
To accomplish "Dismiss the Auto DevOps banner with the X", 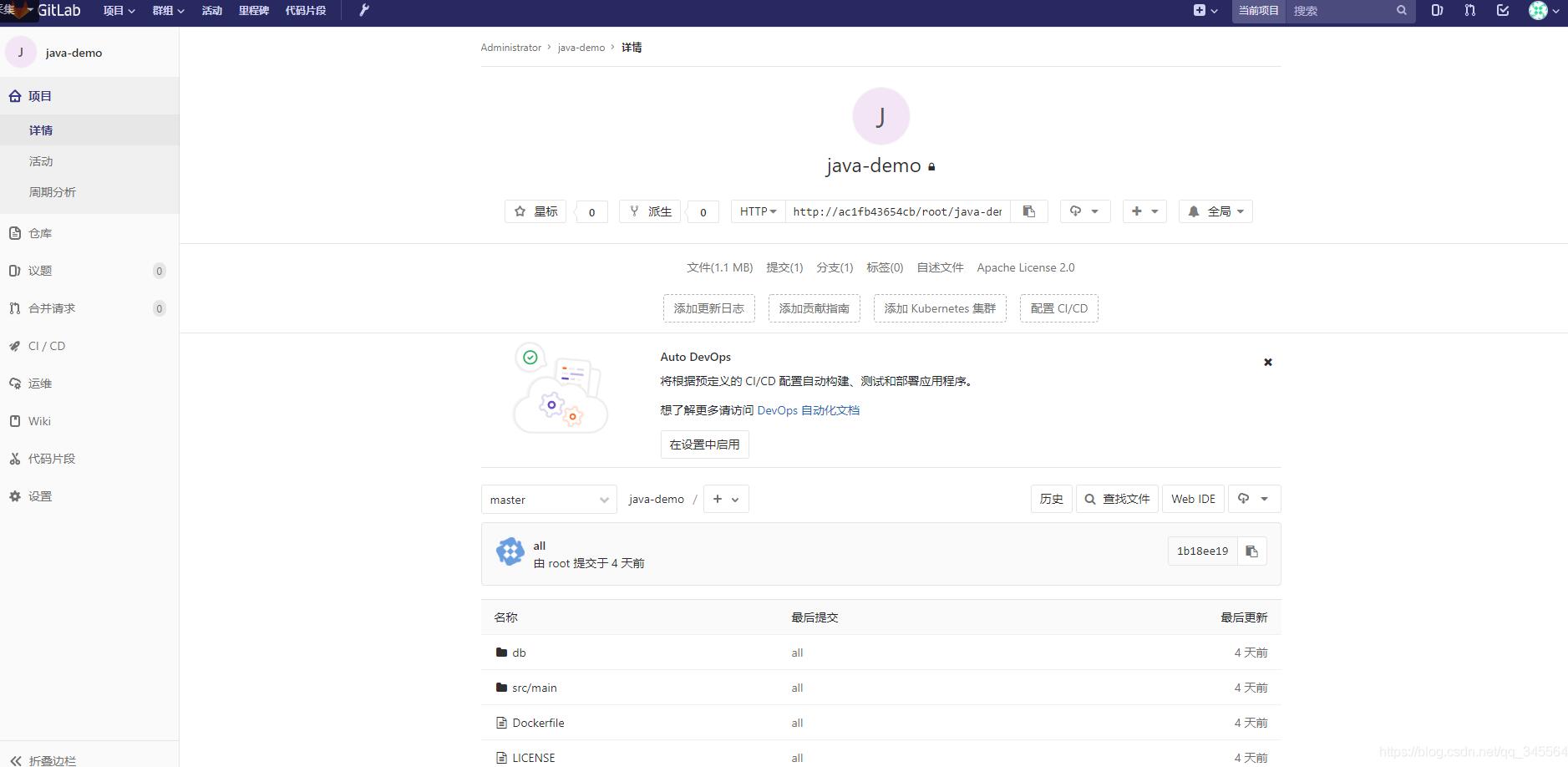I will coord(1267,362).
